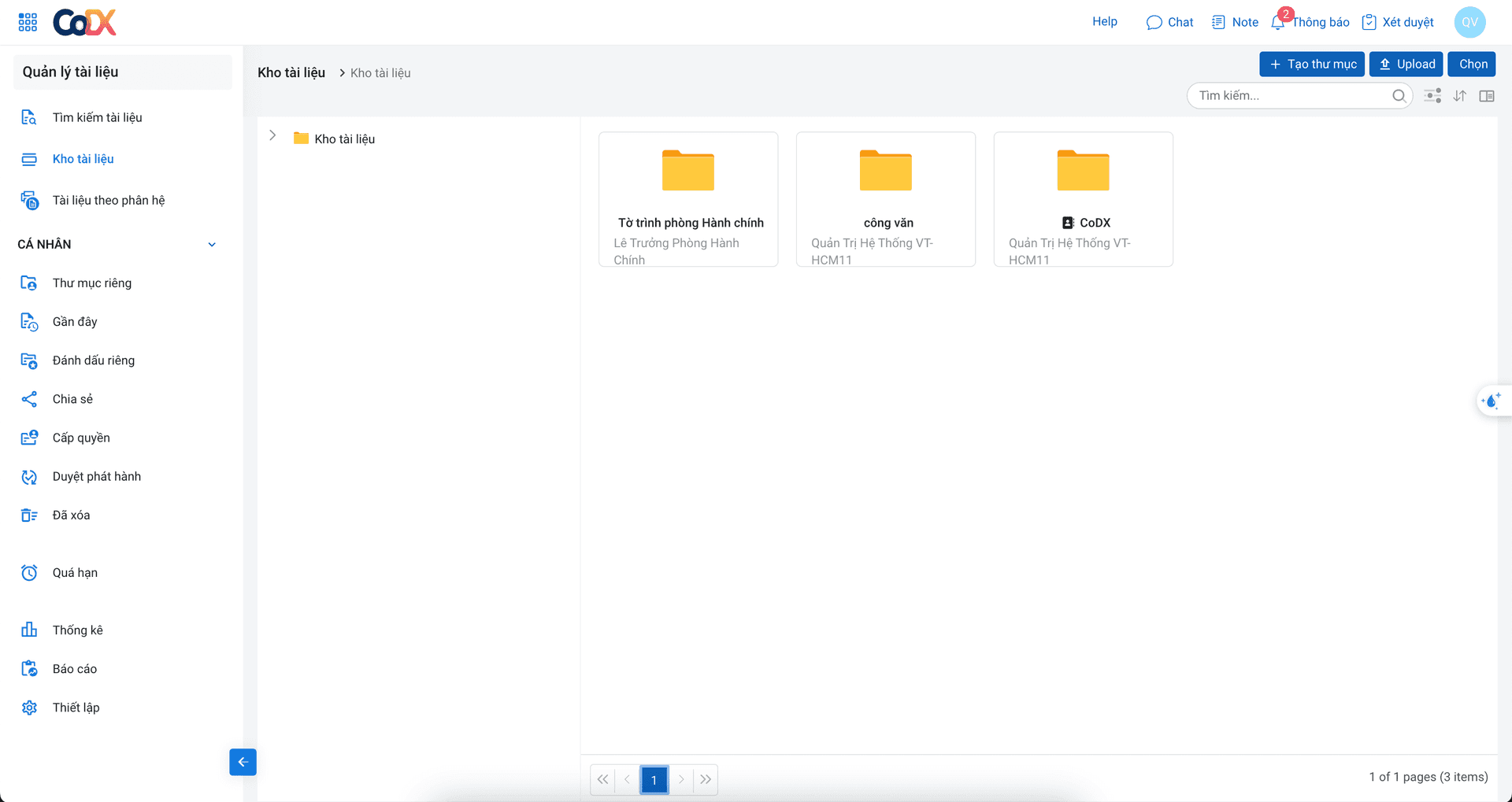Click the Upload button
1512x802 pixels.
[x=1406, y=65]
